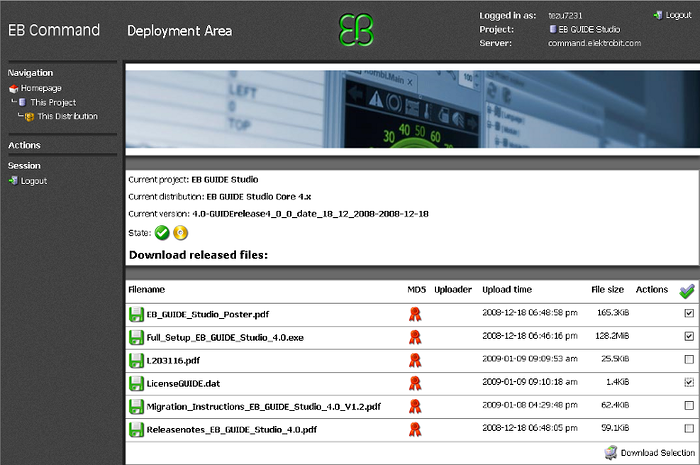Click the green save icon for EB_GUIDE_Studio_Poster.pdf
Image resolution: width=700 pixels, height=465 pixels.
point(136,314)
